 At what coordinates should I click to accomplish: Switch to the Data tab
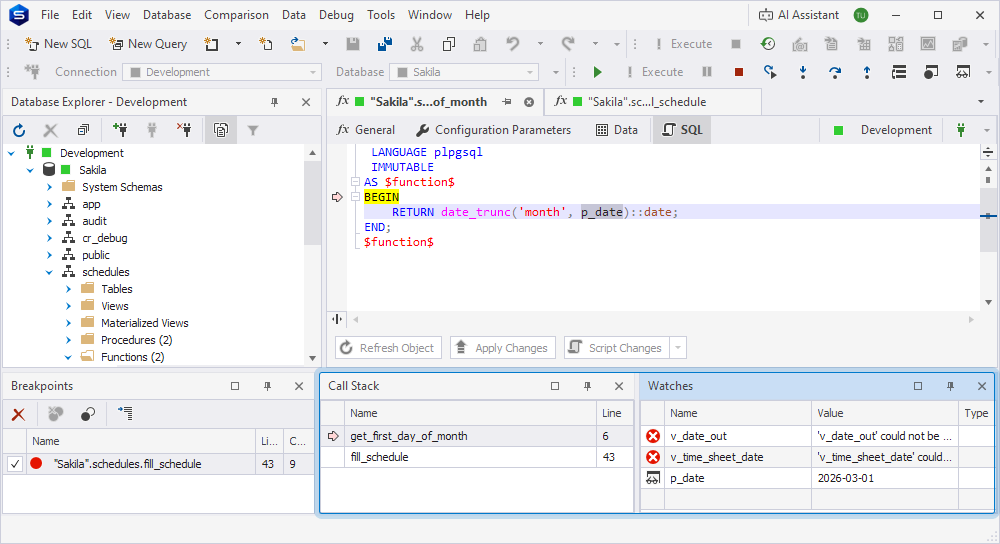pos(617,130)
